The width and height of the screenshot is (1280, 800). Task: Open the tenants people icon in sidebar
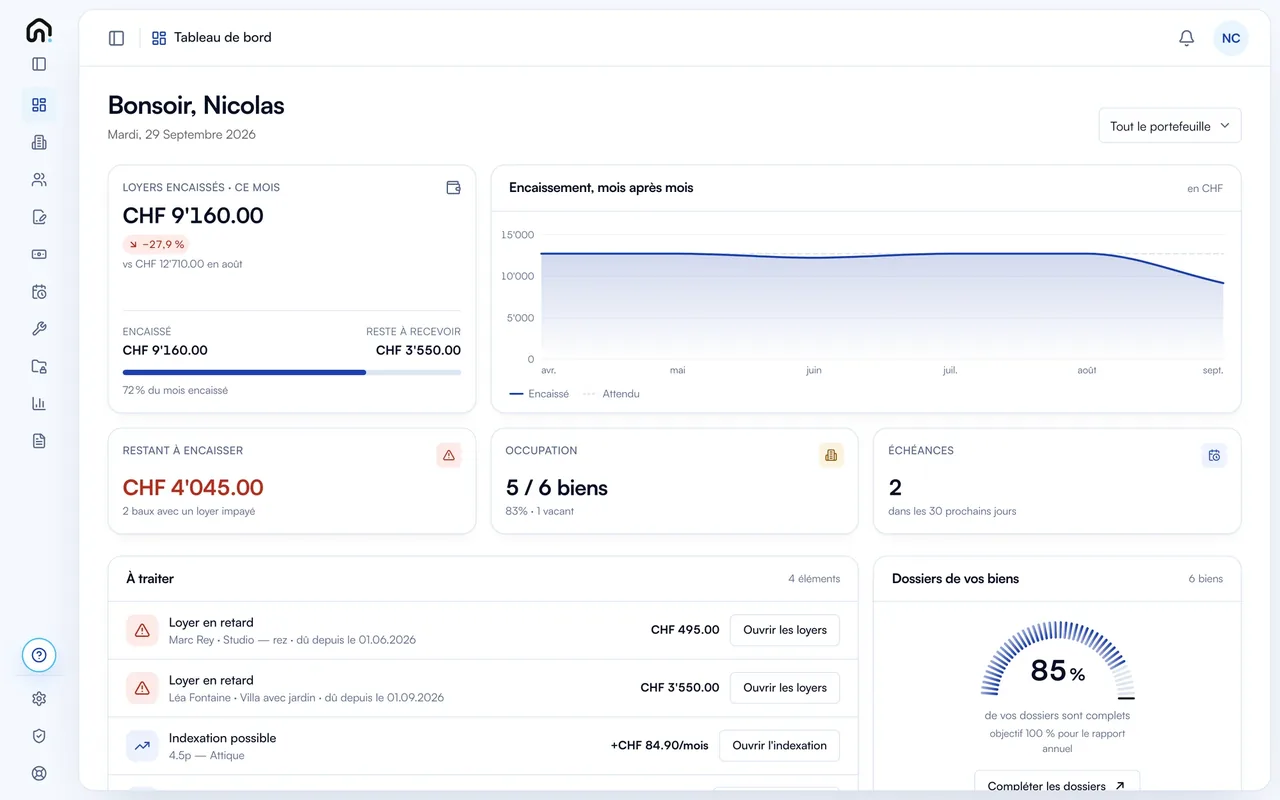pyautogui.click(x=39, y=180)
